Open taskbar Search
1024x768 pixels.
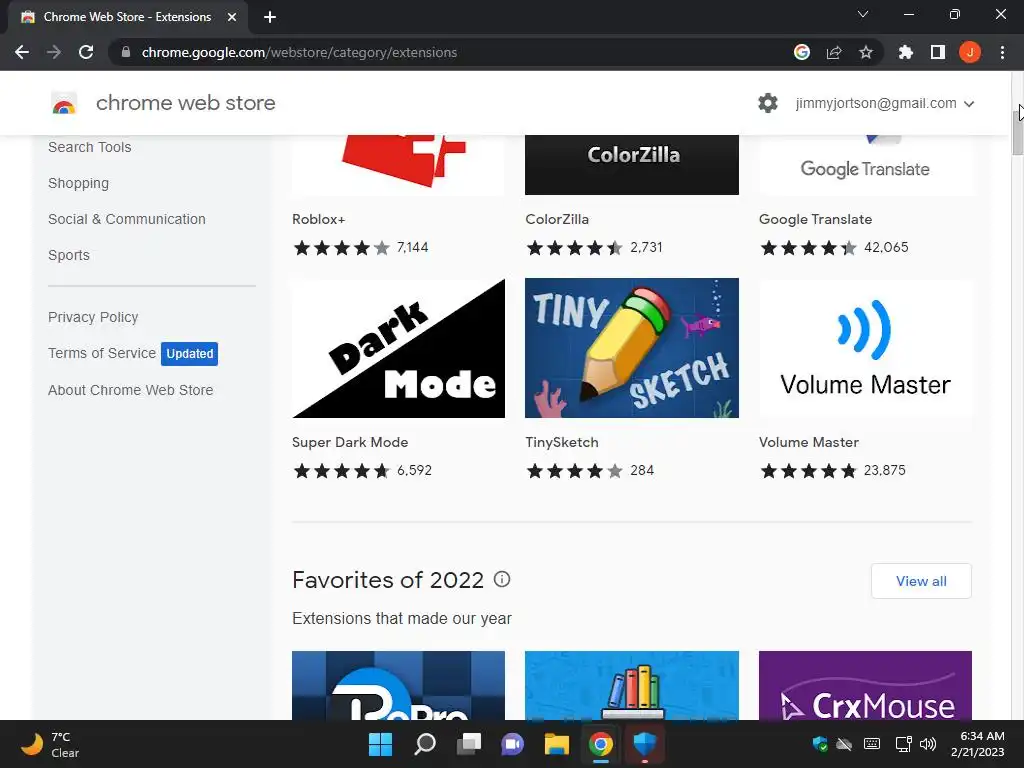tap(425, 744)
